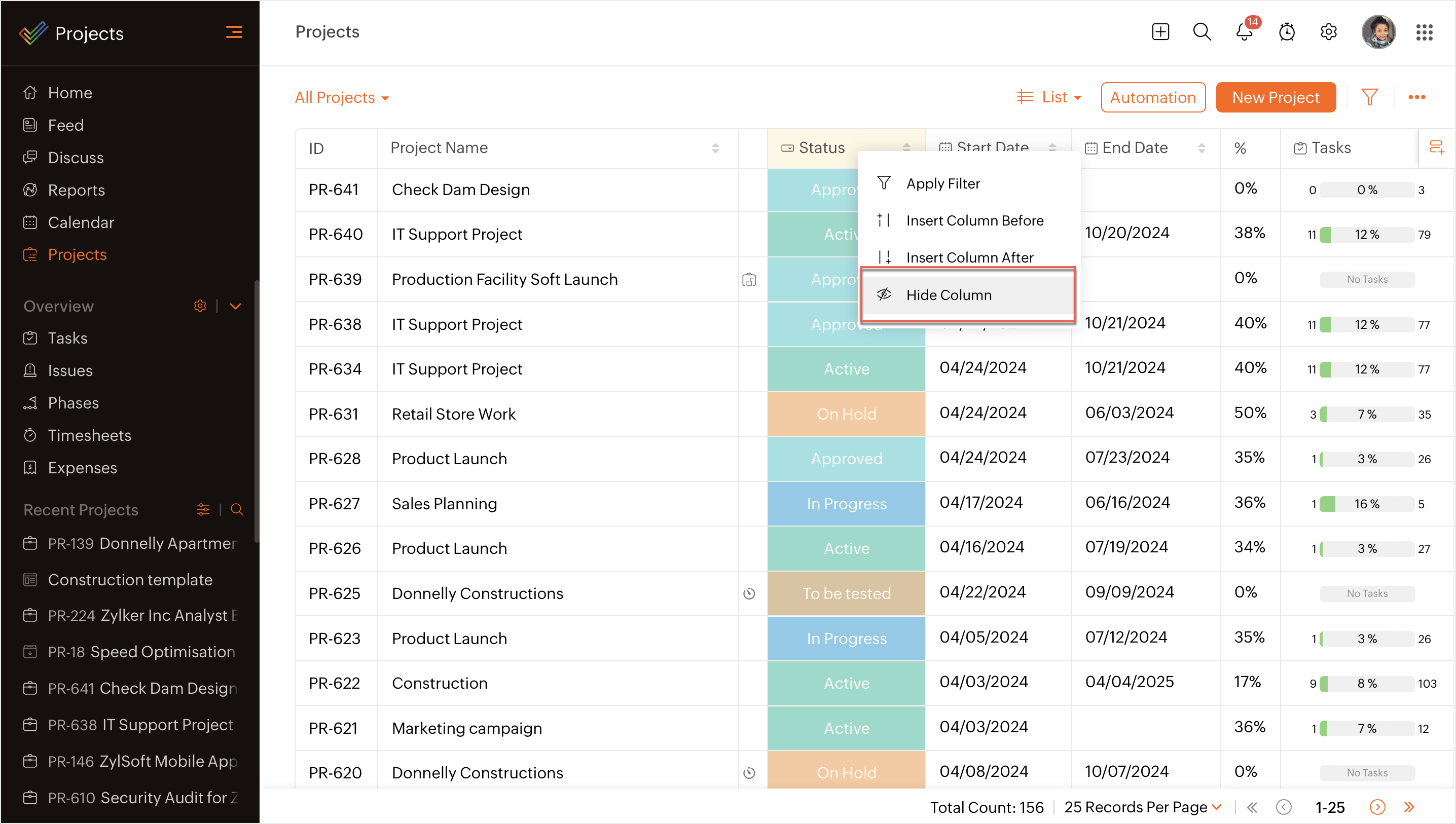Screen dimensions: 1456x824
Task: Click the notifications bell icon
Action: 1244,32
